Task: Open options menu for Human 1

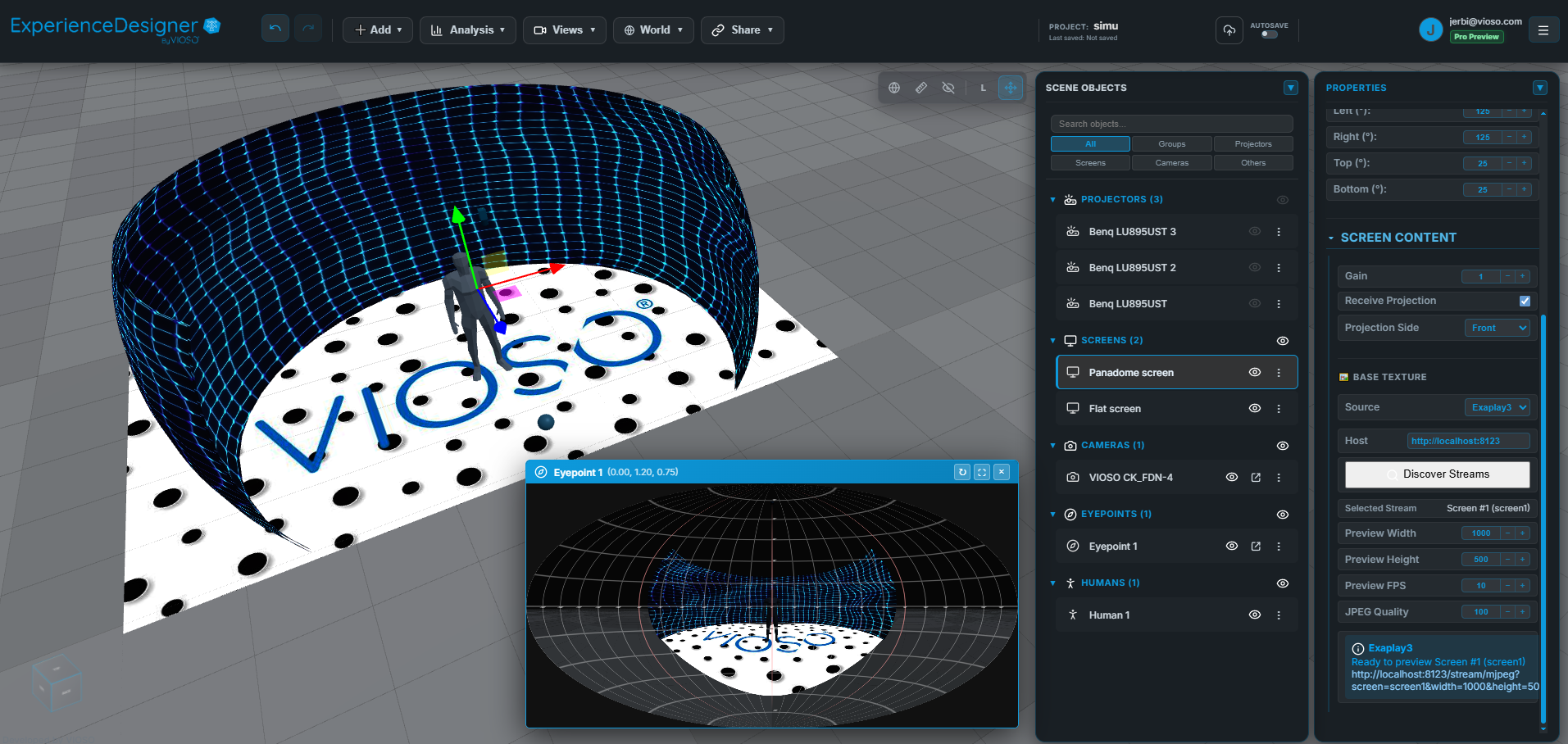Action: 1279,615
